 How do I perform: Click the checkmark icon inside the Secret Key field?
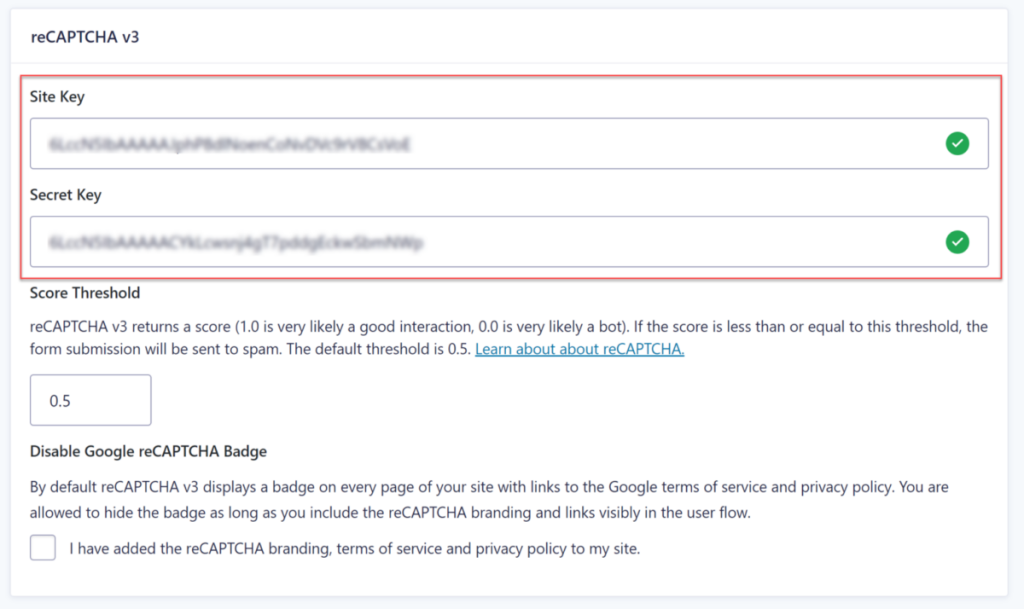[x=957, y=241]
